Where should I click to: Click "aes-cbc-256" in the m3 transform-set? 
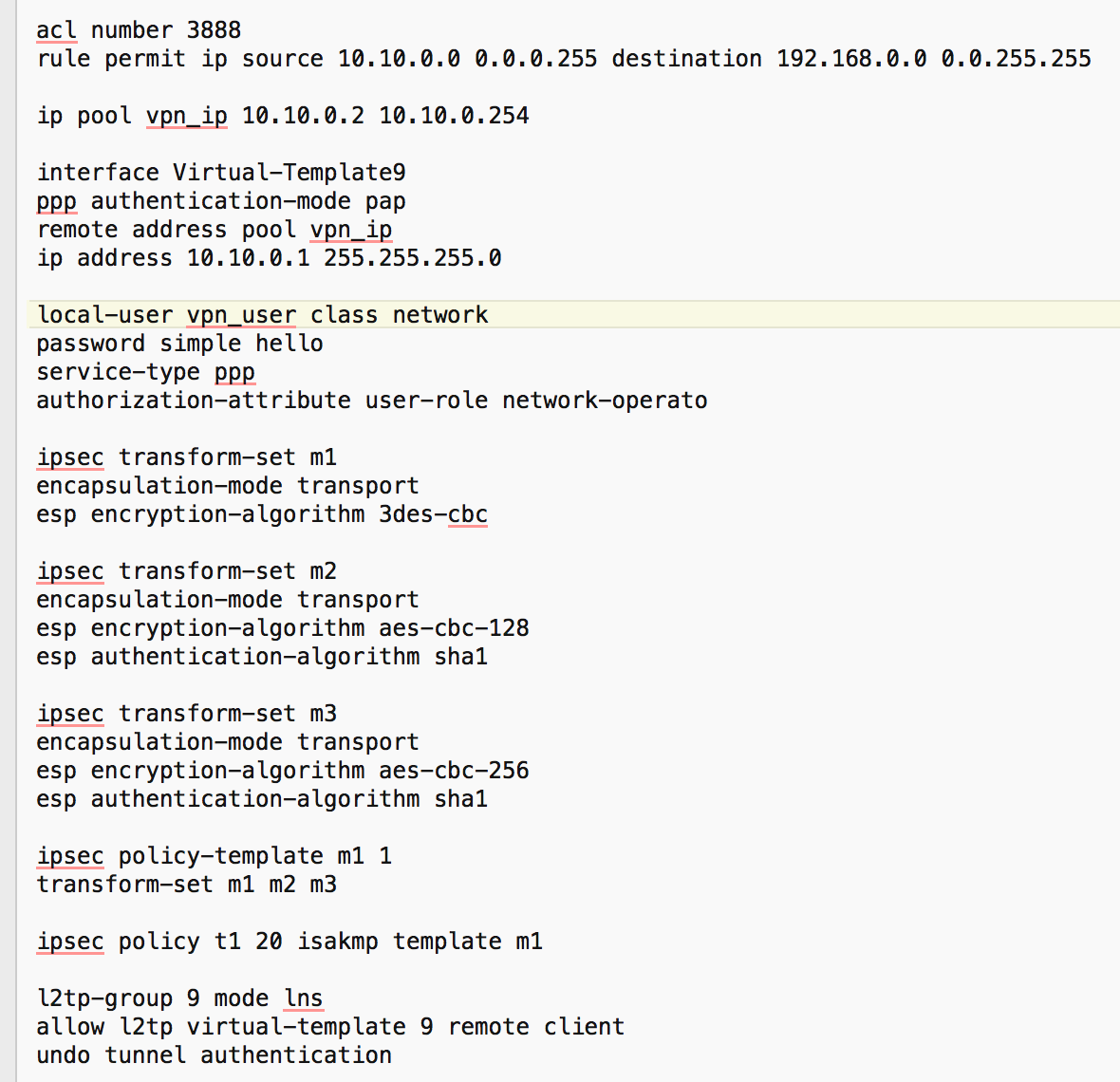[x=454, y=771]
